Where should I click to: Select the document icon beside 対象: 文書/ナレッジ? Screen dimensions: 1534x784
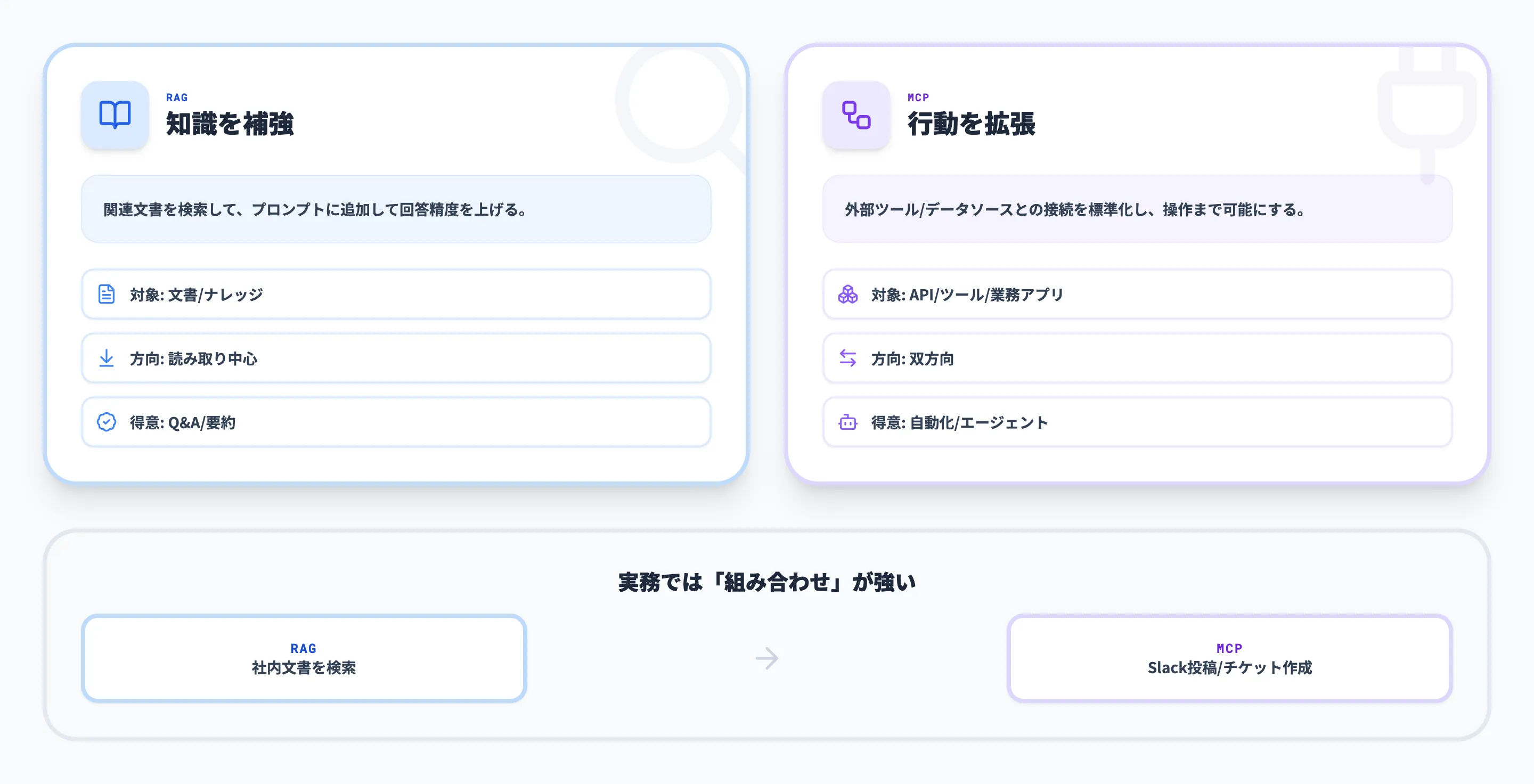pyautogui.click(x=107, y=293)
